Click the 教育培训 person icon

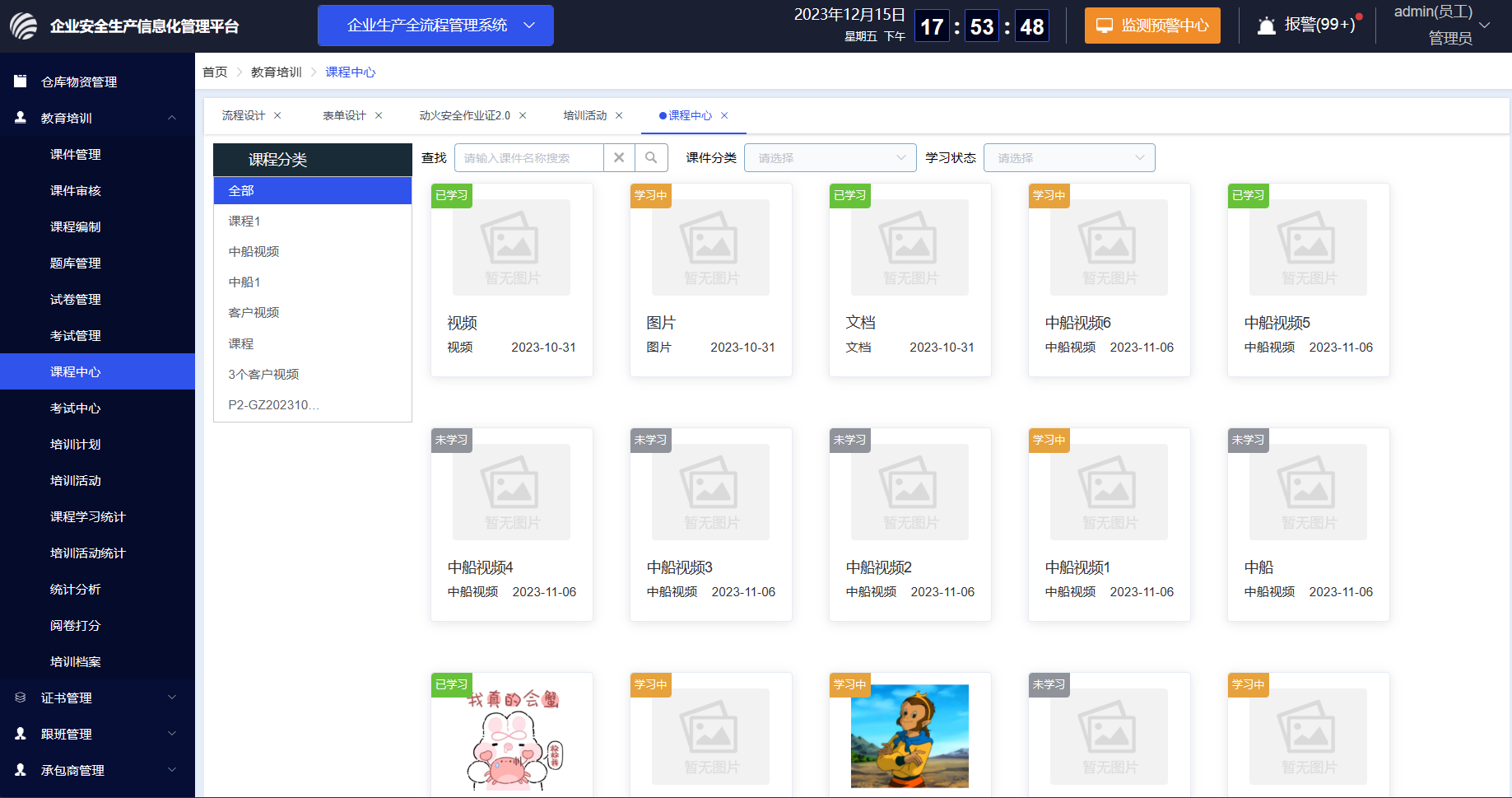[x=21, y=117]
